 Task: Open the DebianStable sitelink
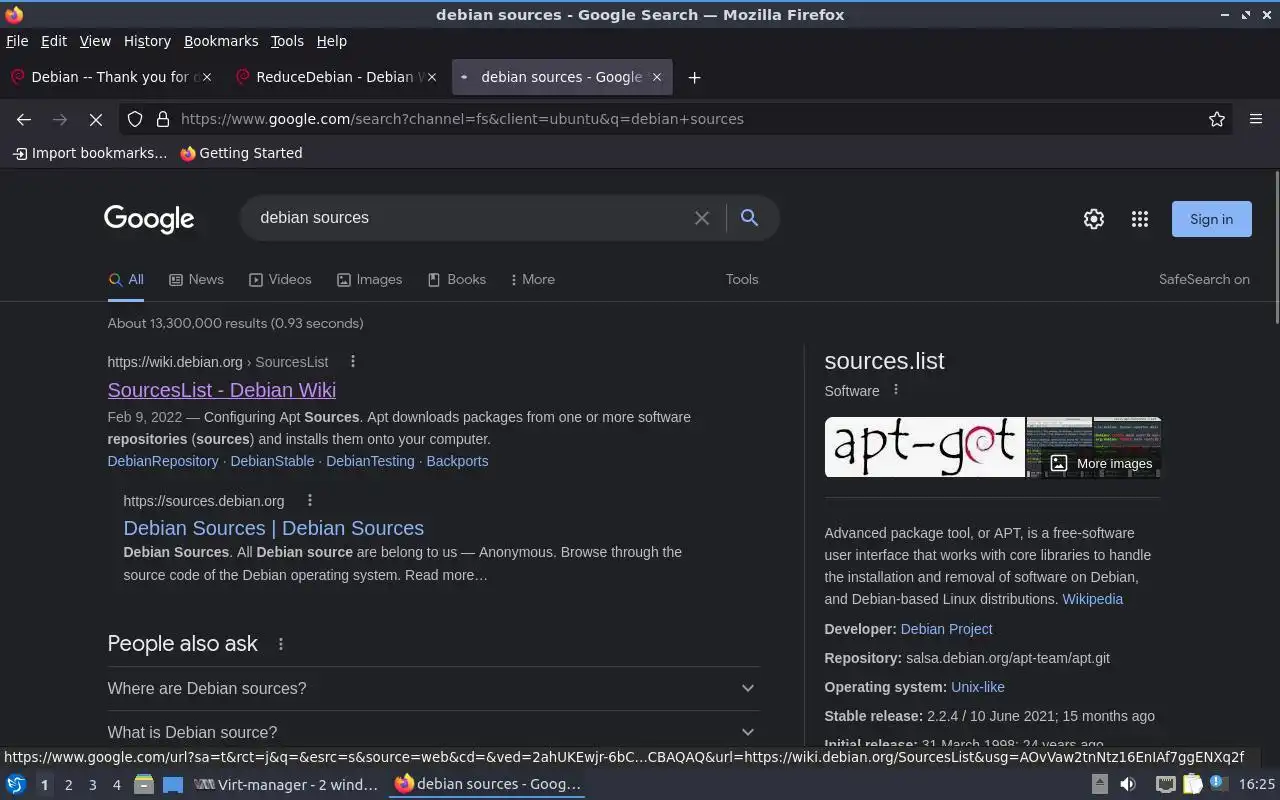coord(272,461)
